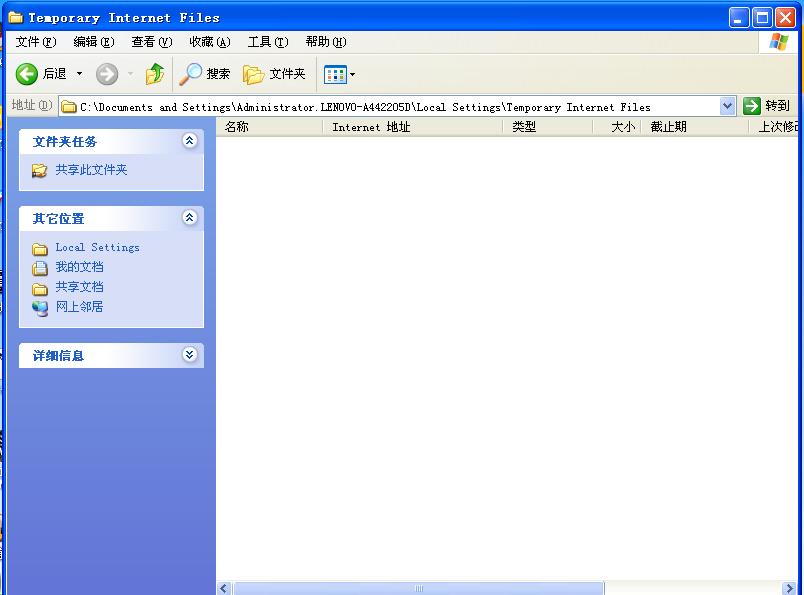Click the share folder icon in tasks
804x595 pixels.
click(39, 170)
